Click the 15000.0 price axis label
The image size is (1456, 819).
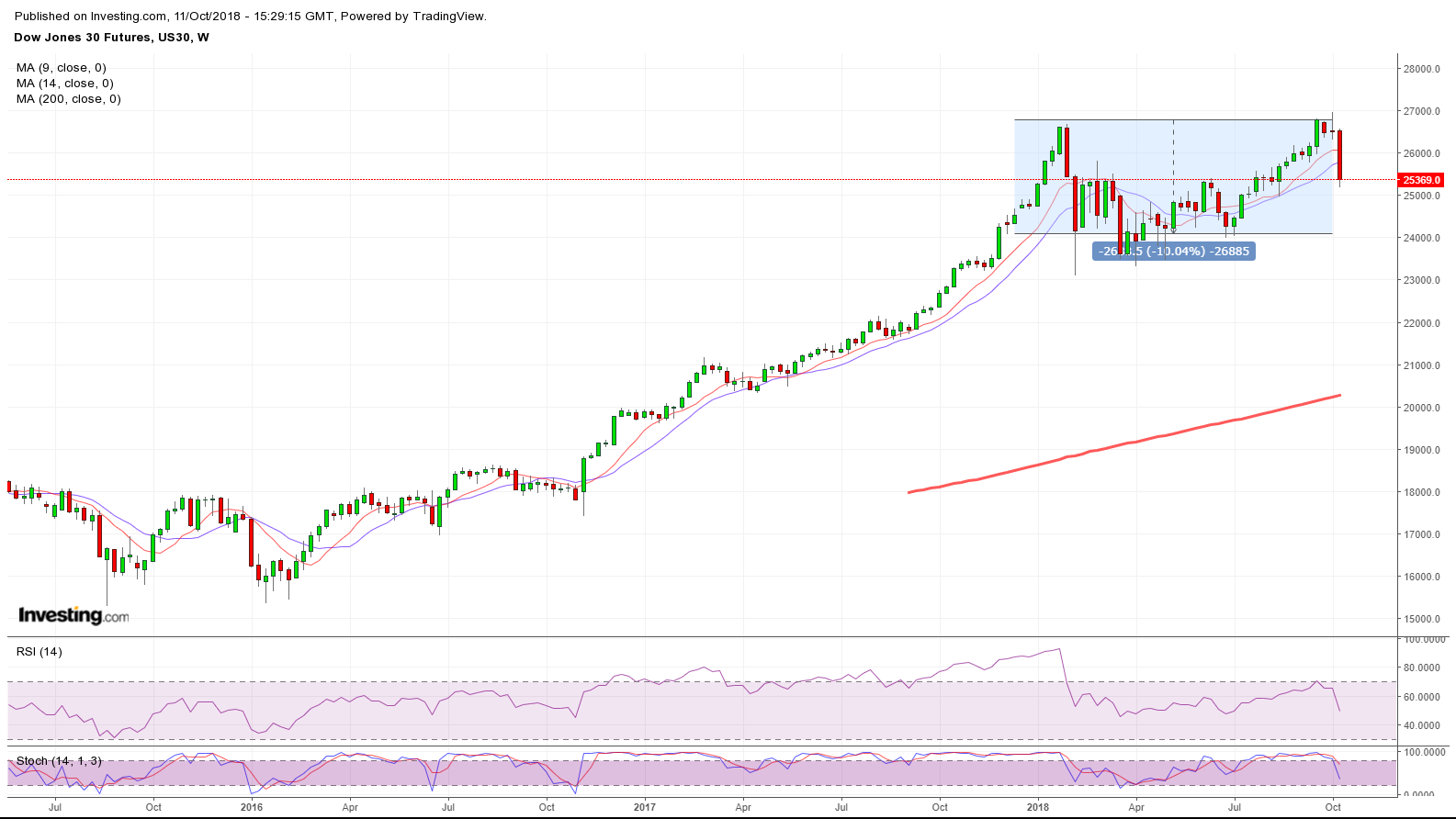coord(1421,620)
